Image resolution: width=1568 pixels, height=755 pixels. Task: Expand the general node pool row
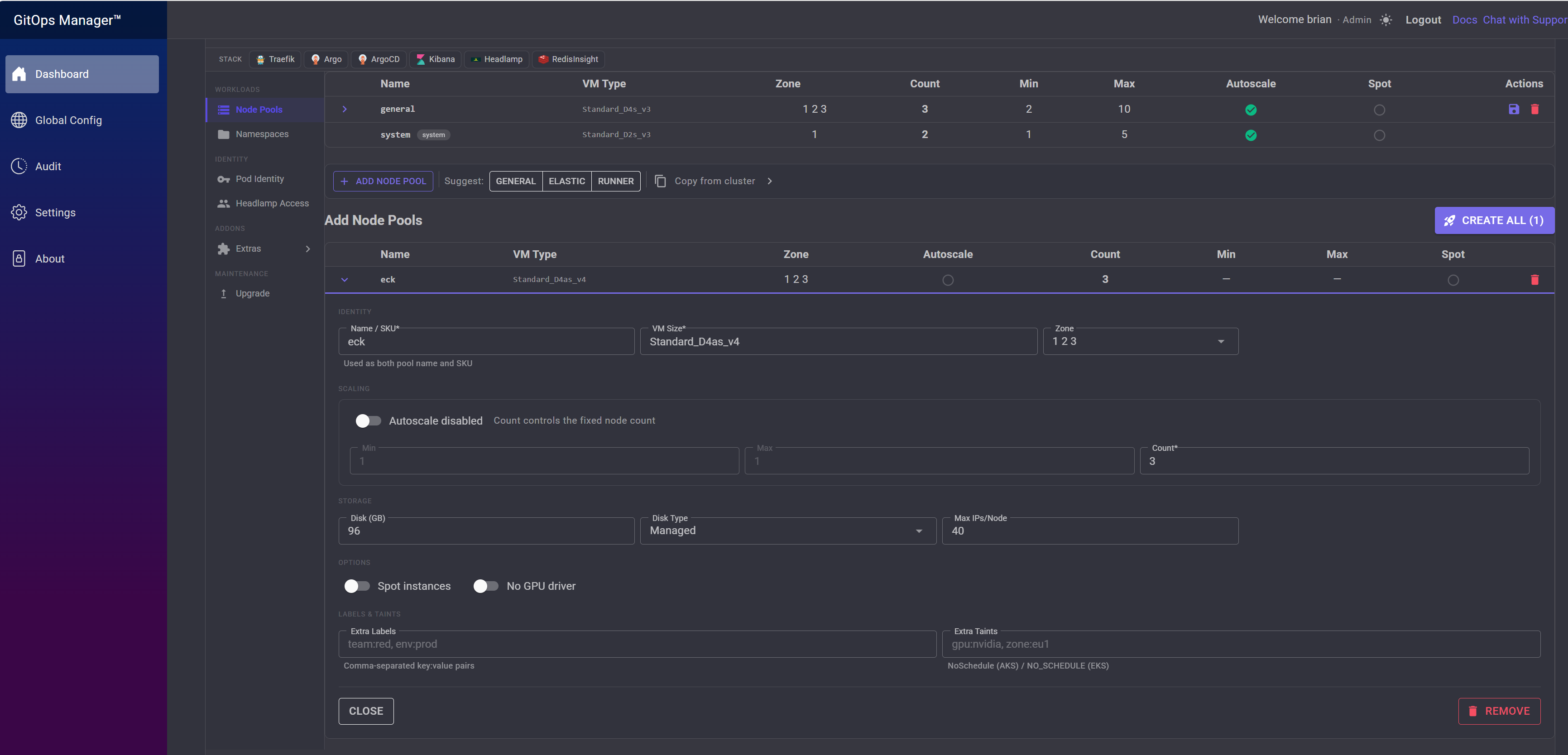(344, 109)
